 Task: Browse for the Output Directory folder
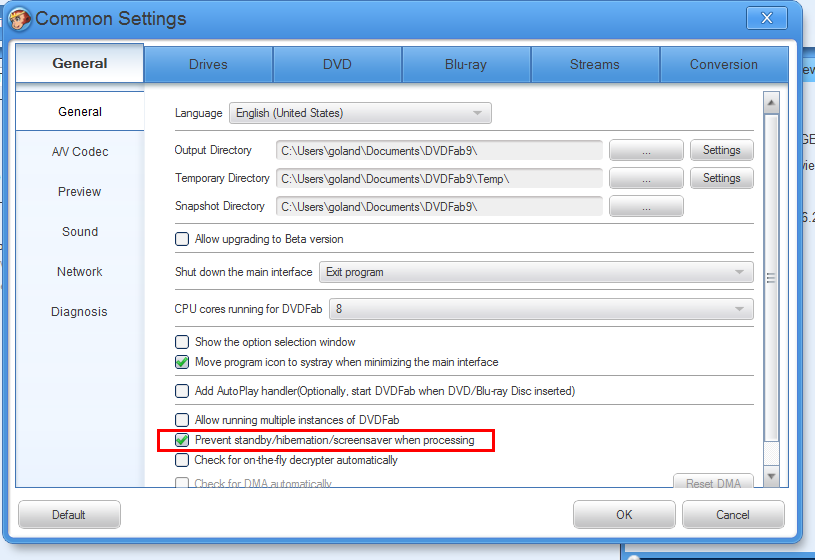click(x=646, y=150)
